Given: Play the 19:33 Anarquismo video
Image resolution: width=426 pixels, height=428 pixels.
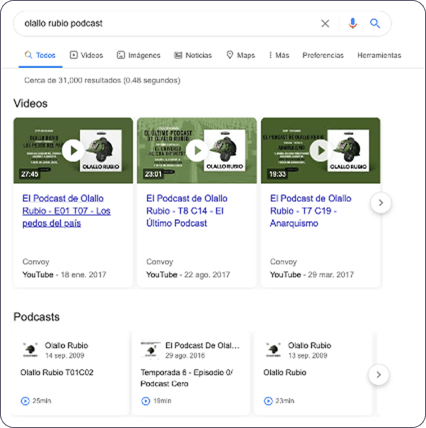Looking at the screenshot, I should tap(321, 151).
